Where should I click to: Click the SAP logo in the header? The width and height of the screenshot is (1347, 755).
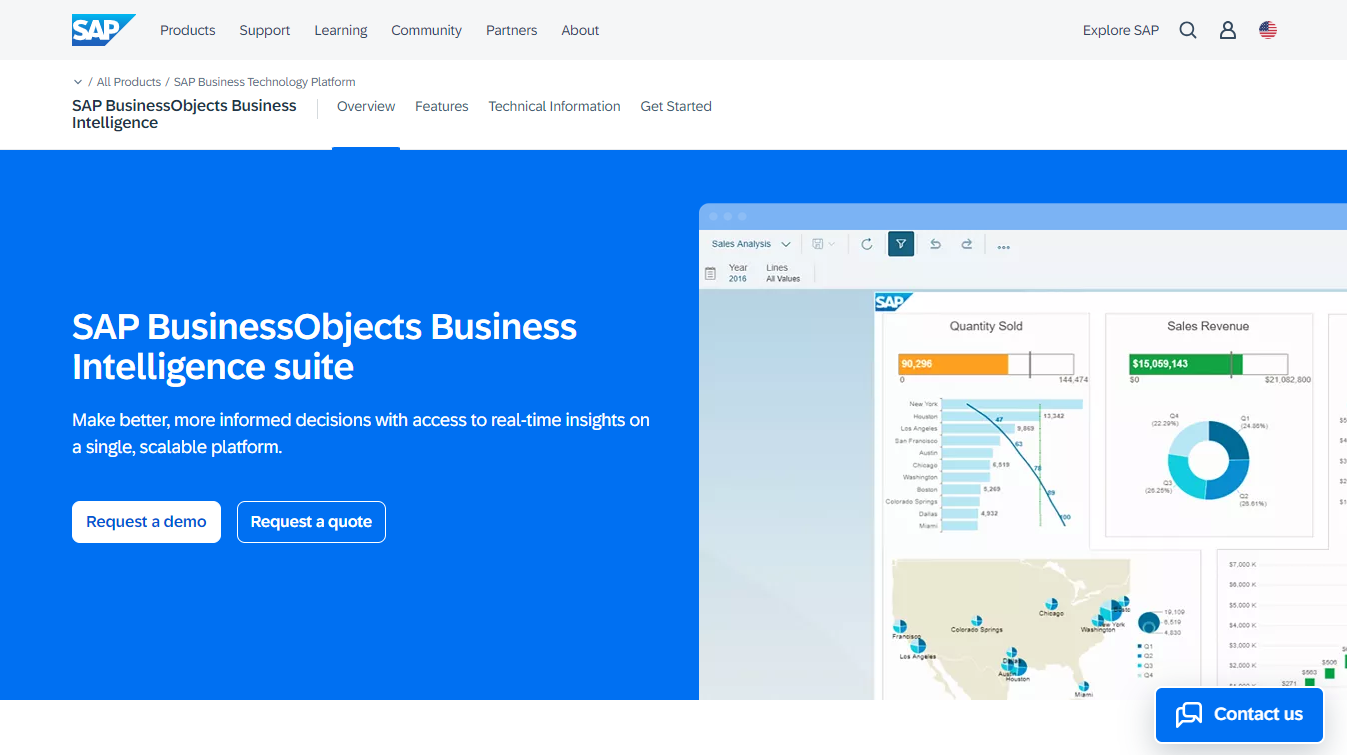pos(103,30)
